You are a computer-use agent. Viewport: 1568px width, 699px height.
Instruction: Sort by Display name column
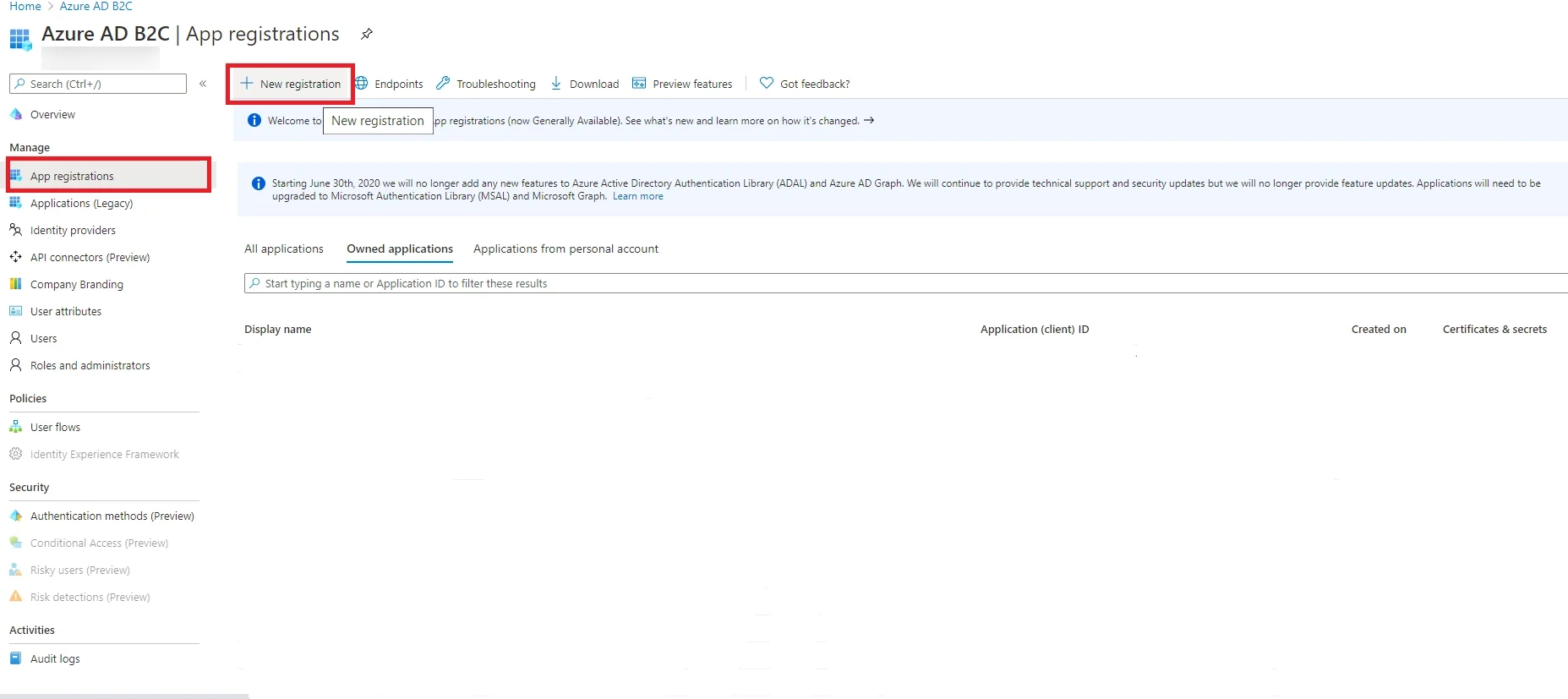278,329
